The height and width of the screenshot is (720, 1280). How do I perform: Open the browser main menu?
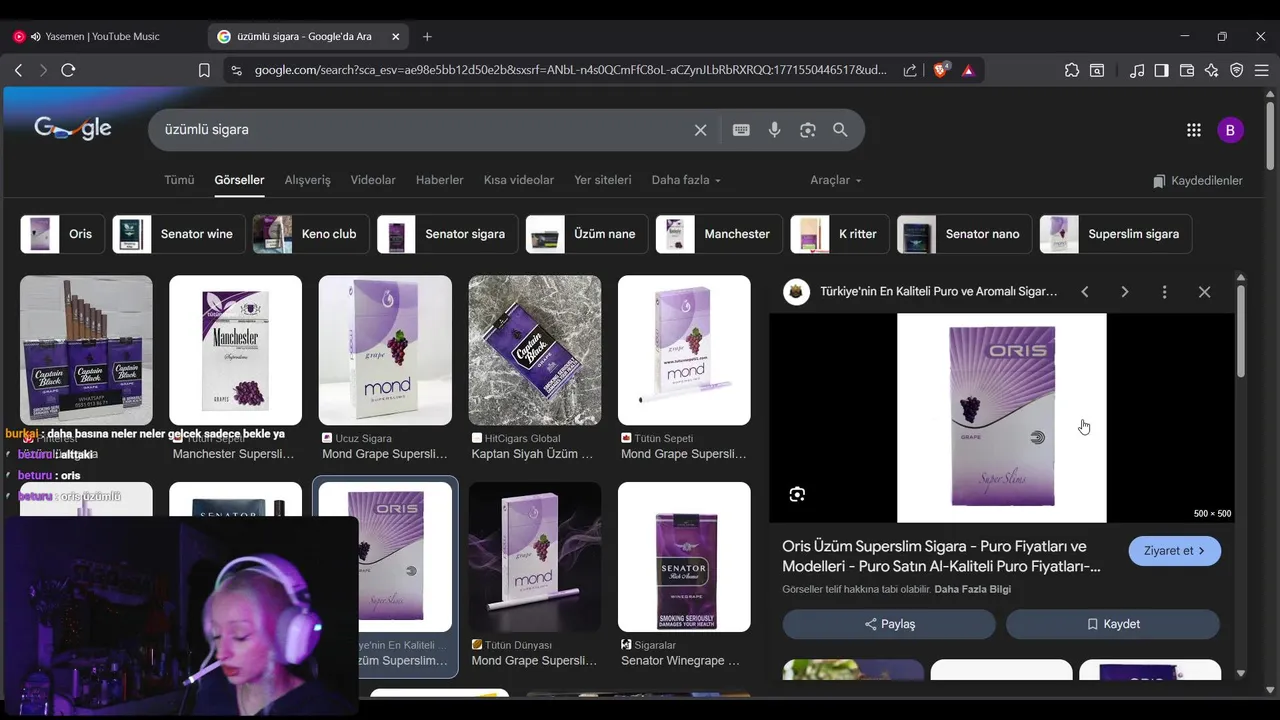tap(1262, 70)
